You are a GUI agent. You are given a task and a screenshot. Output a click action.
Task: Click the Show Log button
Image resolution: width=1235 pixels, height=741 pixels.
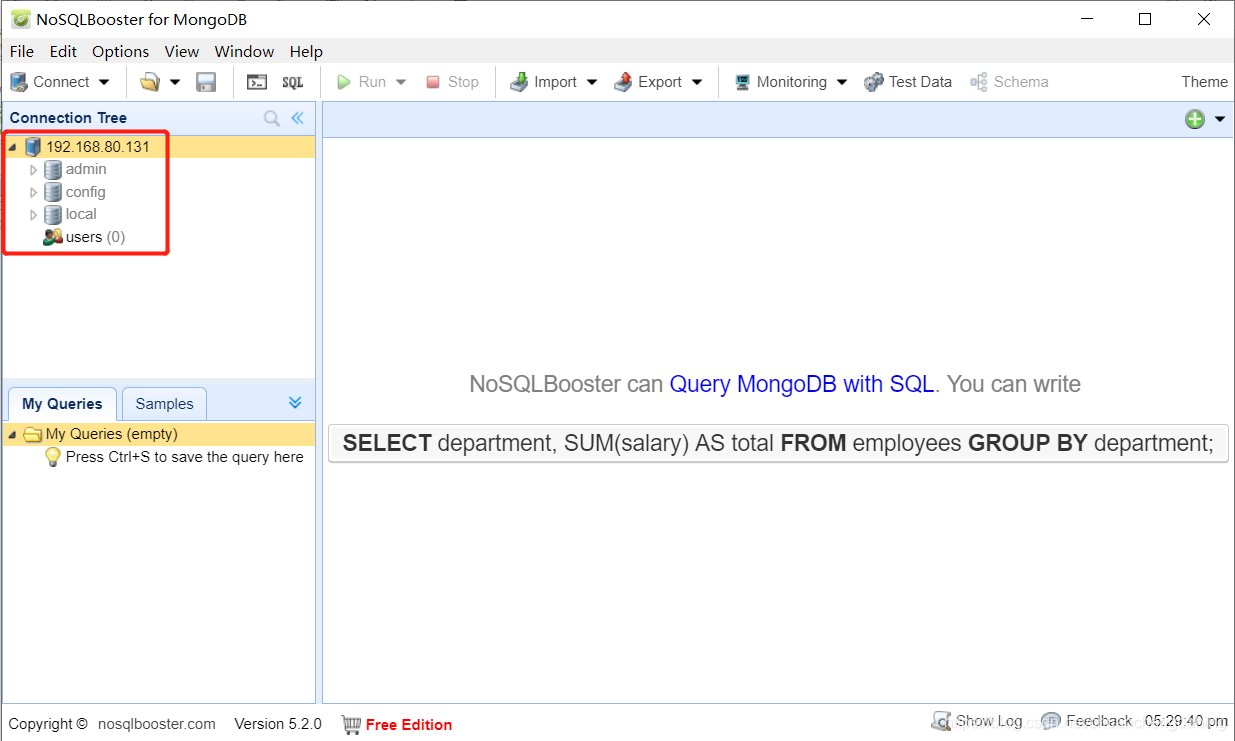977,721
